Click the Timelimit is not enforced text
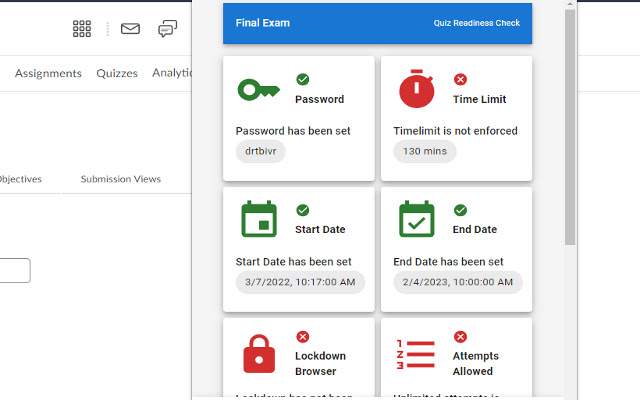 pos(455,131)
